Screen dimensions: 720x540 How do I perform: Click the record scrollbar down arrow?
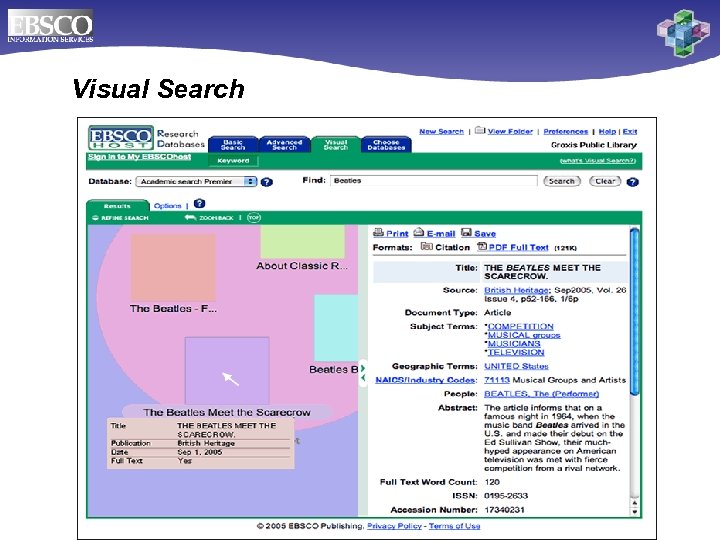pyautogui.click(x=635, y=512)
